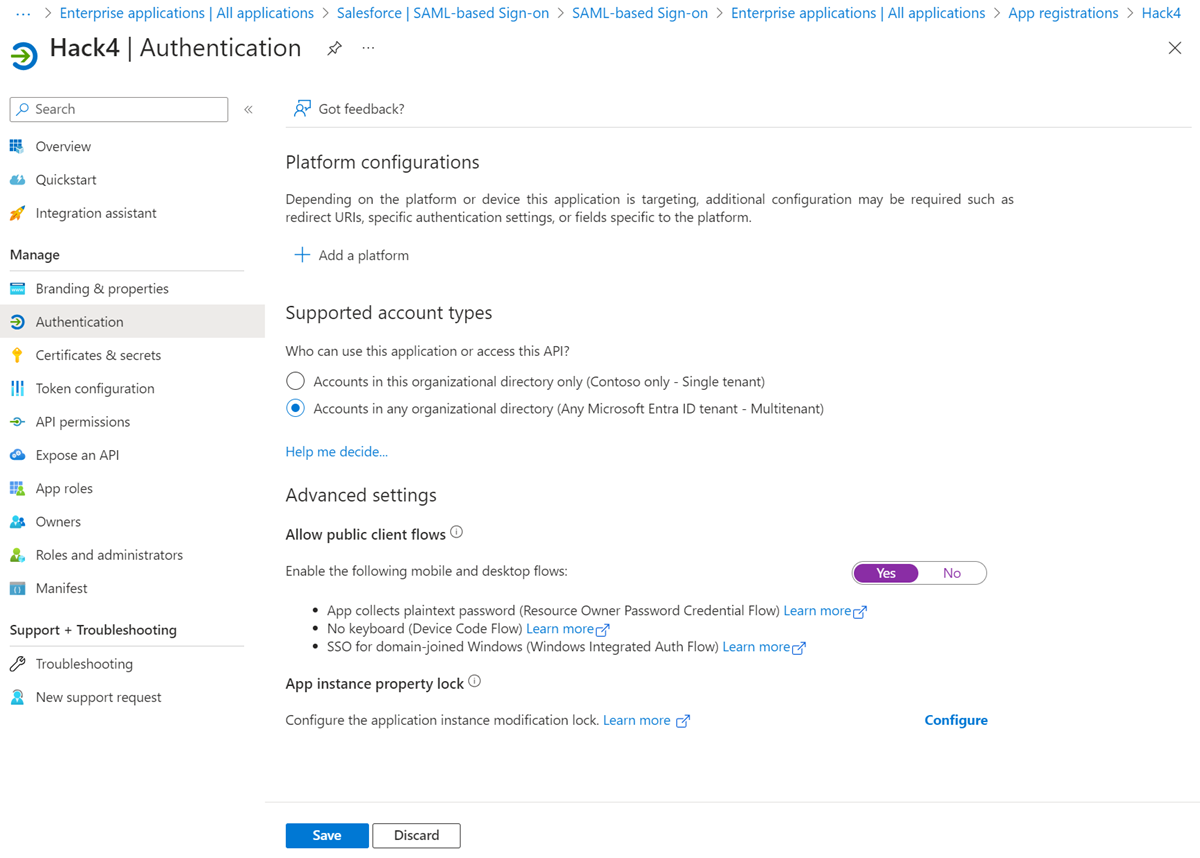Select multitenant account type option
The width and height of the screenshot is (1200, 858).
coord(295,408)
